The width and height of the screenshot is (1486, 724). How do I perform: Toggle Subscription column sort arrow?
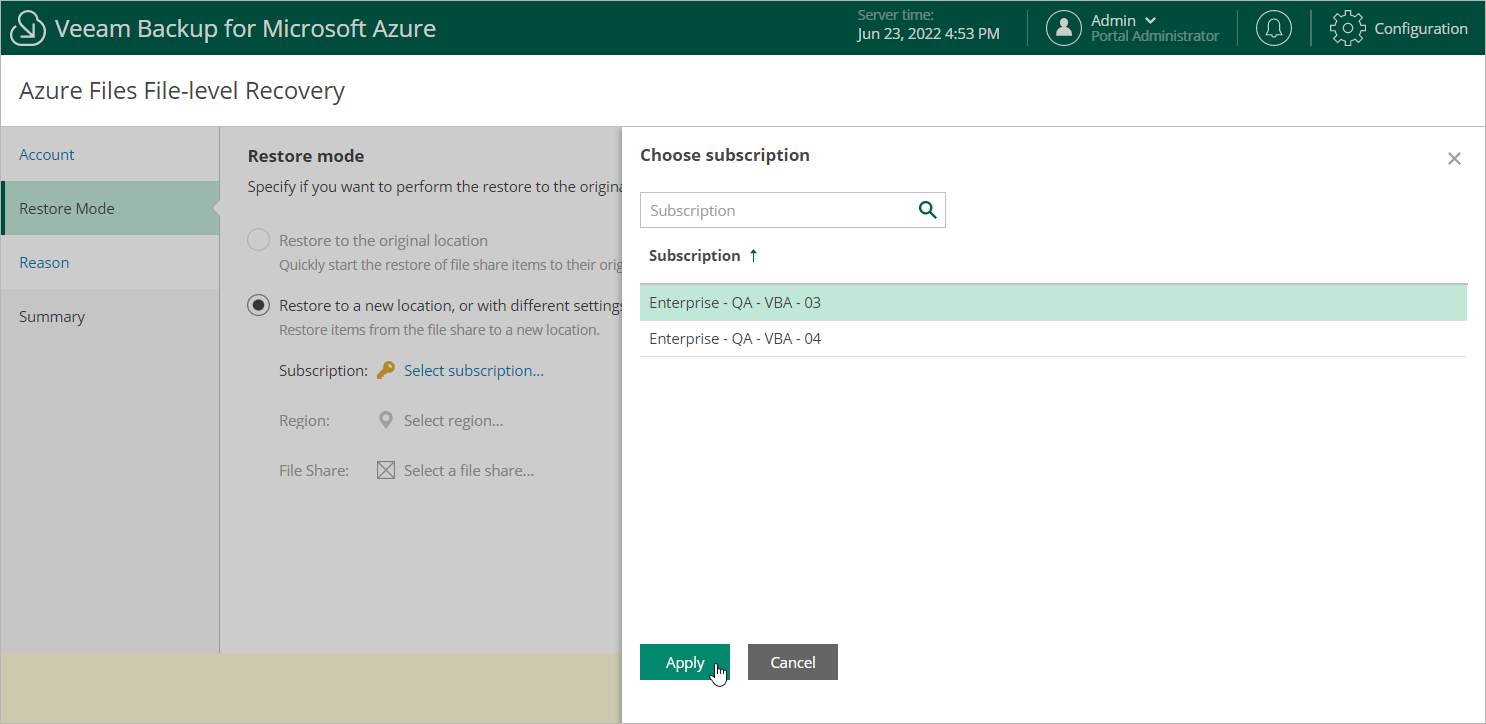click(x=753, y=256)
